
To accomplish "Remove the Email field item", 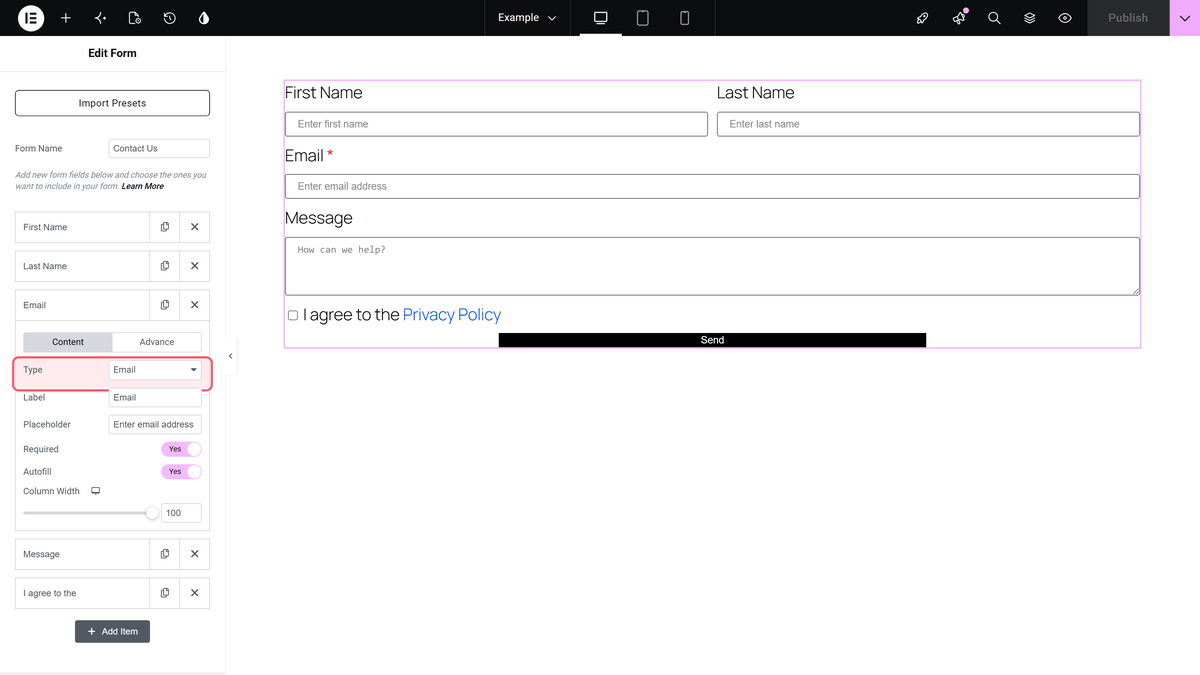I will tap(195, 305).
